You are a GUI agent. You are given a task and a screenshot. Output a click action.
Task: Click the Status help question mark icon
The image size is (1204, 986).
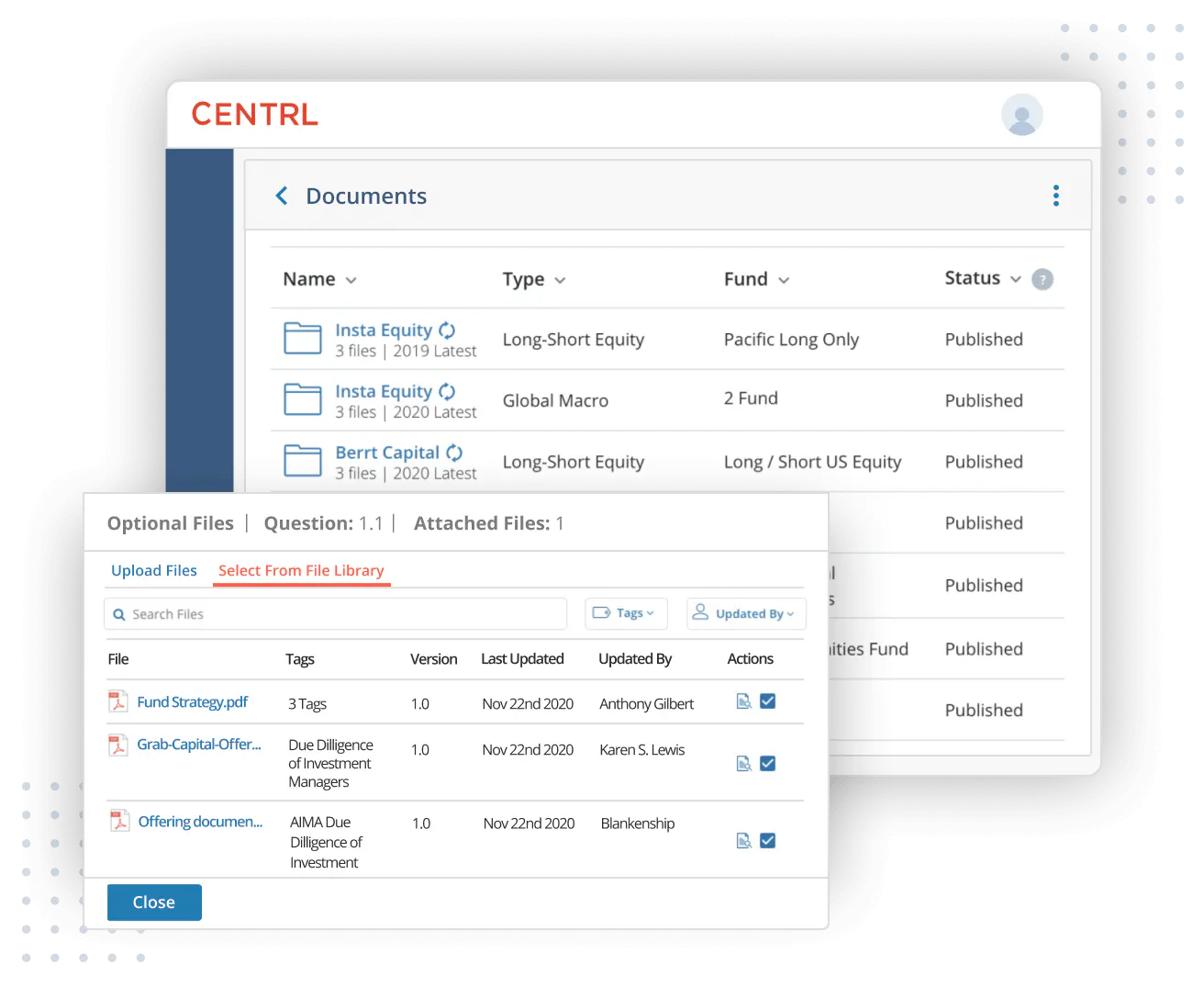click(1042, 279)
